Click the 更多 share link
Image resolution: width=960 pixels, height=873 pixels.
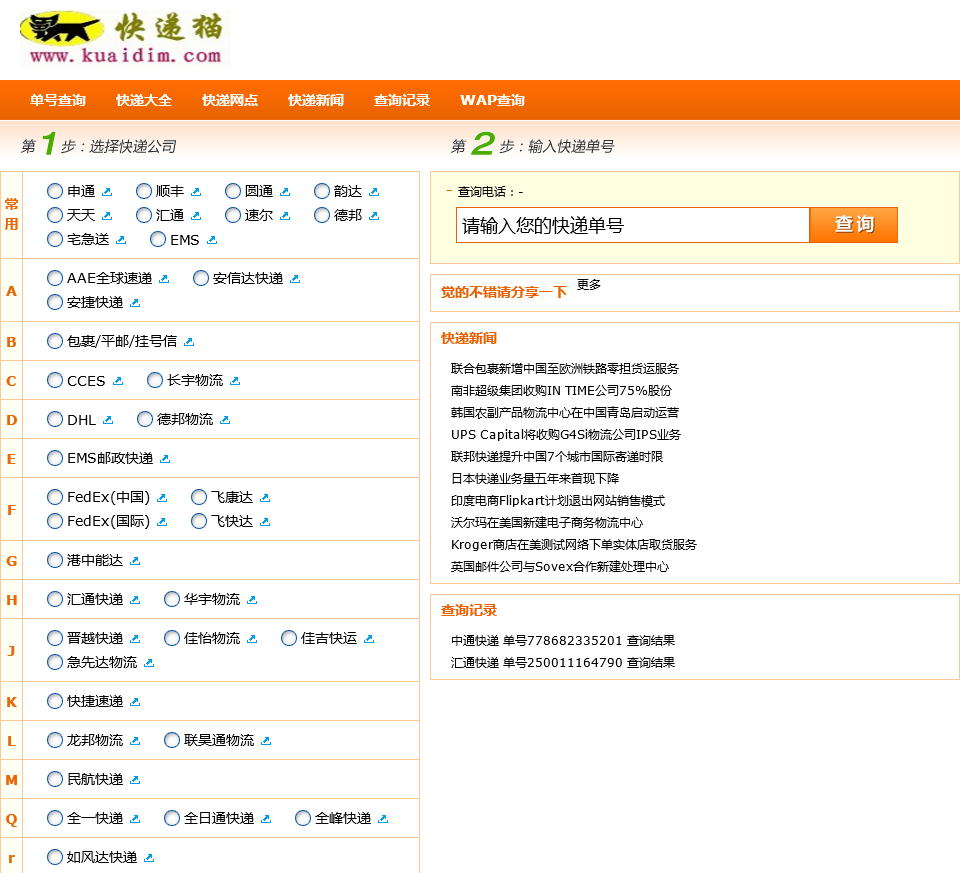click(x=589, y=285)
